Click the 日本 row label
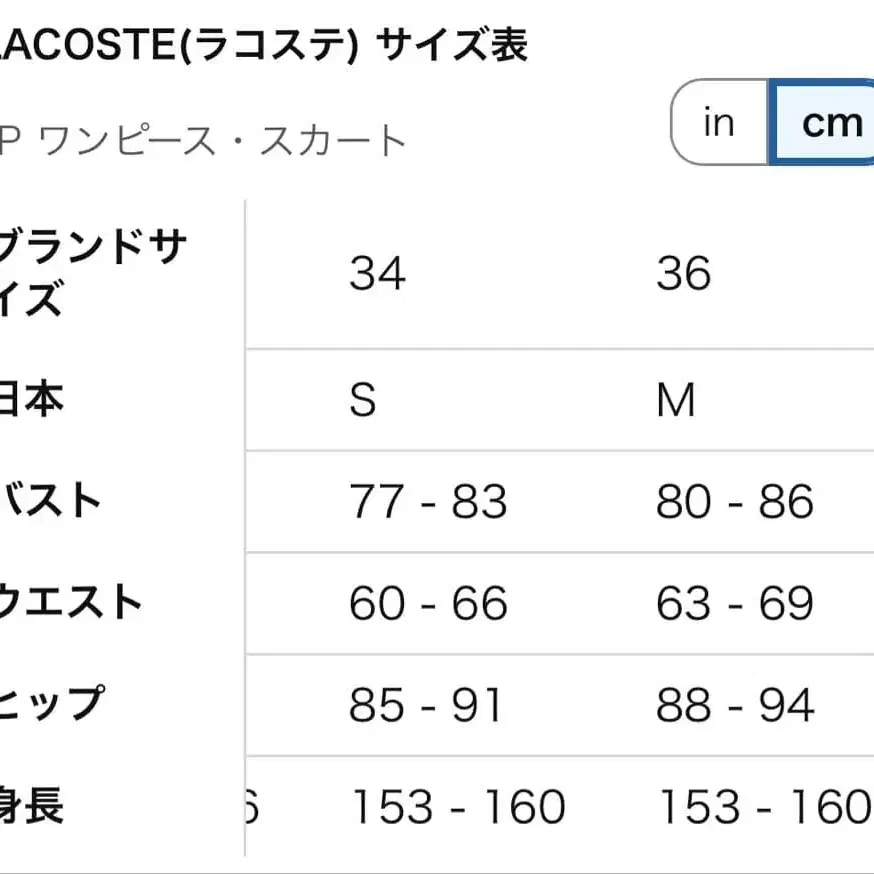Viewport: 874px width, 874px height. pos(30,400)
